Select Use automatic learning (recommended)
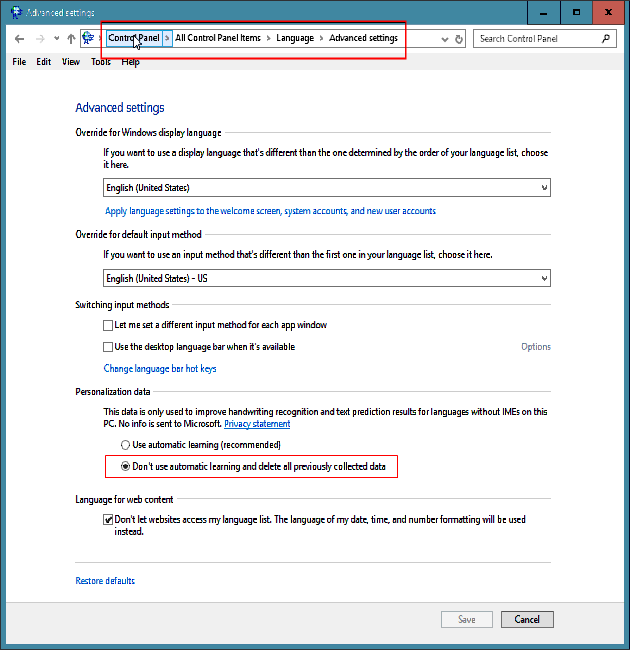This screenshot has width=630, height=650. [x=125, y=445]
